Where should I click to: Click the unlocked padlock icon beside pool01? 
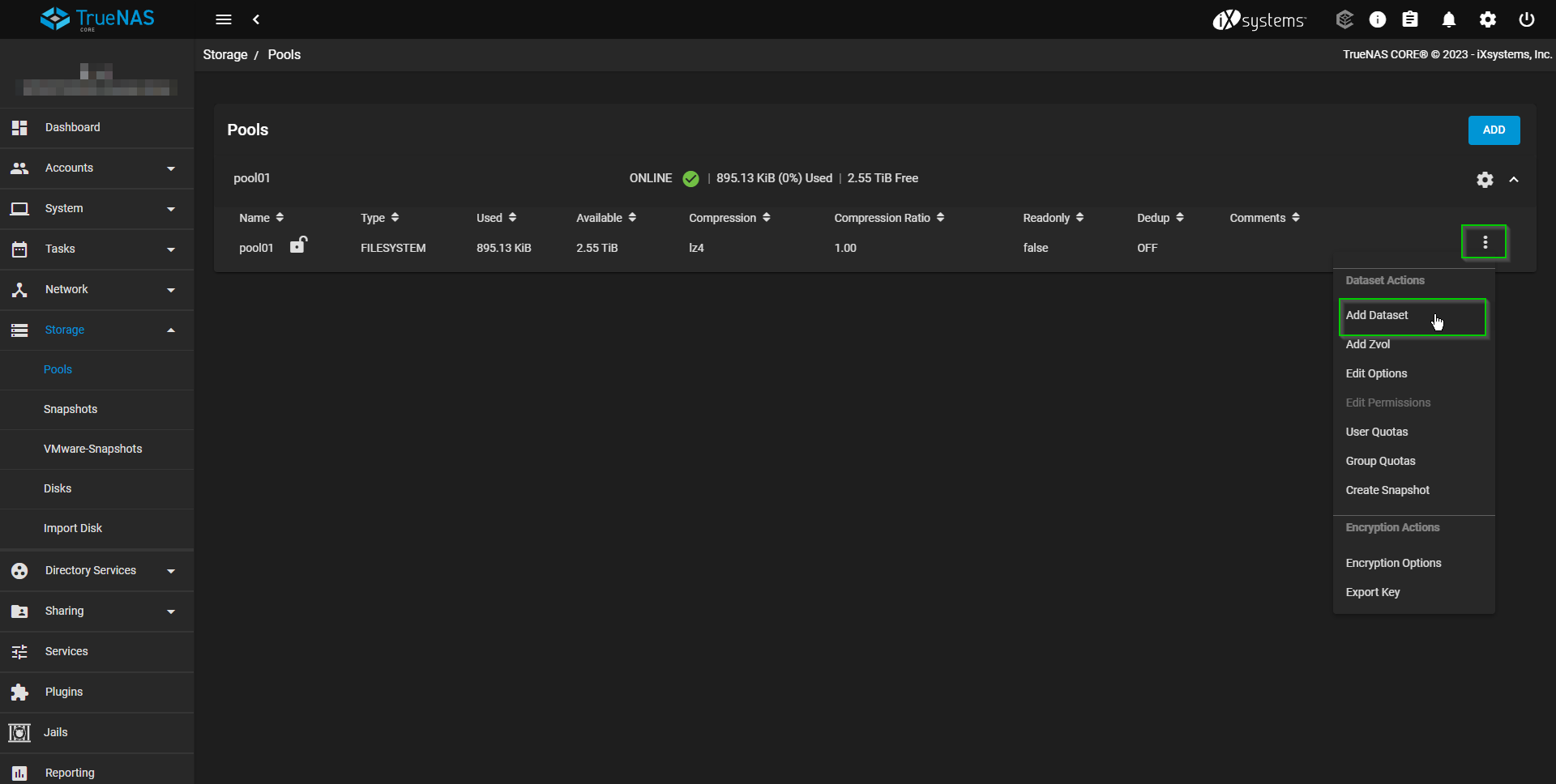click(x=298, y=245)
